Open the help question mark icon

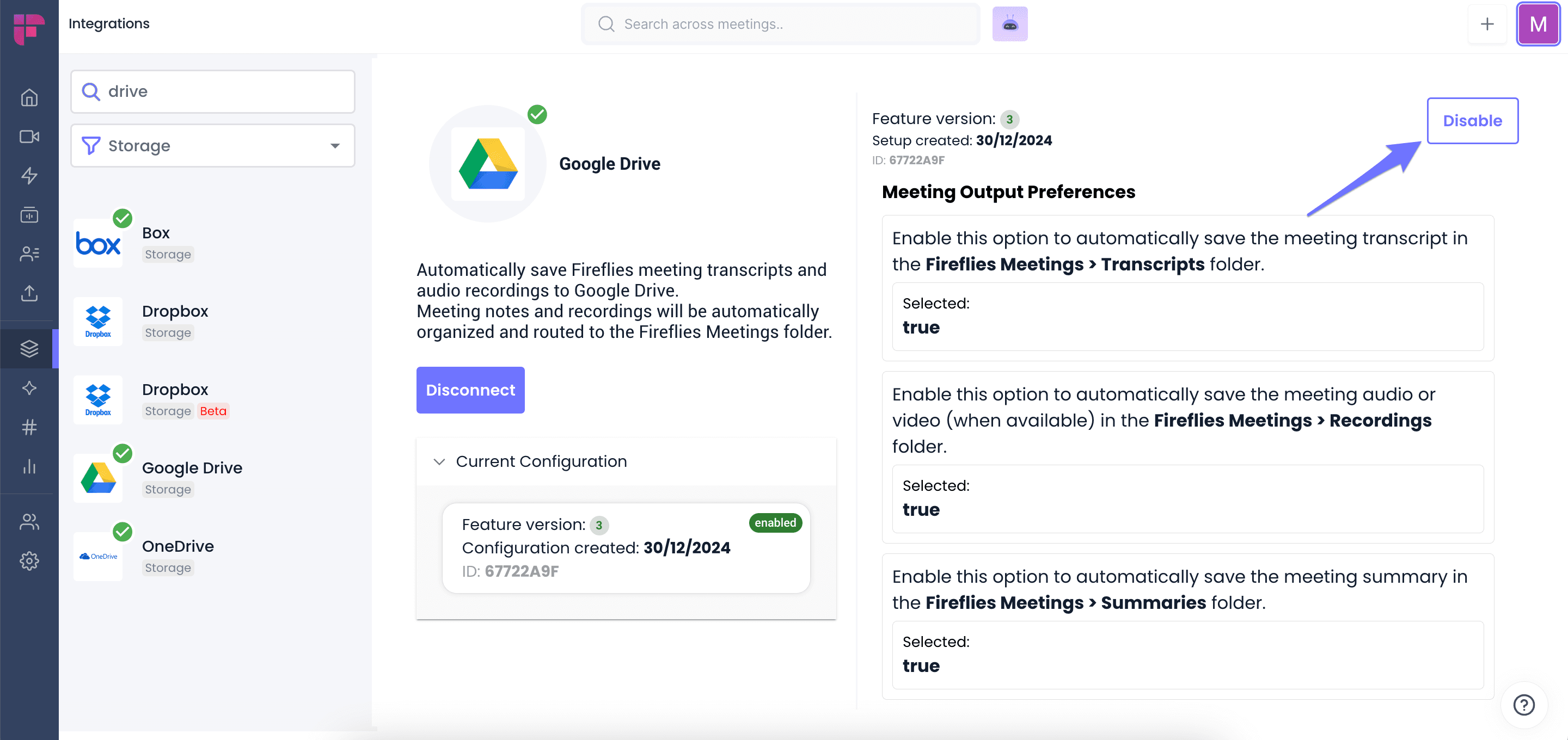coord(1523,705)
